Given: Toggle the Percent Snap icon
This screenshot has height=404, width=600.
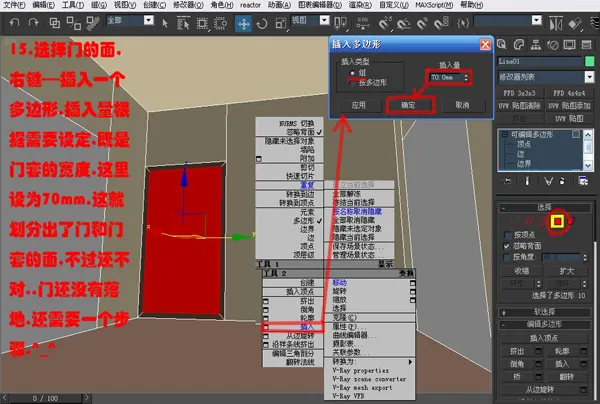Looking at the screenshot, I should click(422, 24).
